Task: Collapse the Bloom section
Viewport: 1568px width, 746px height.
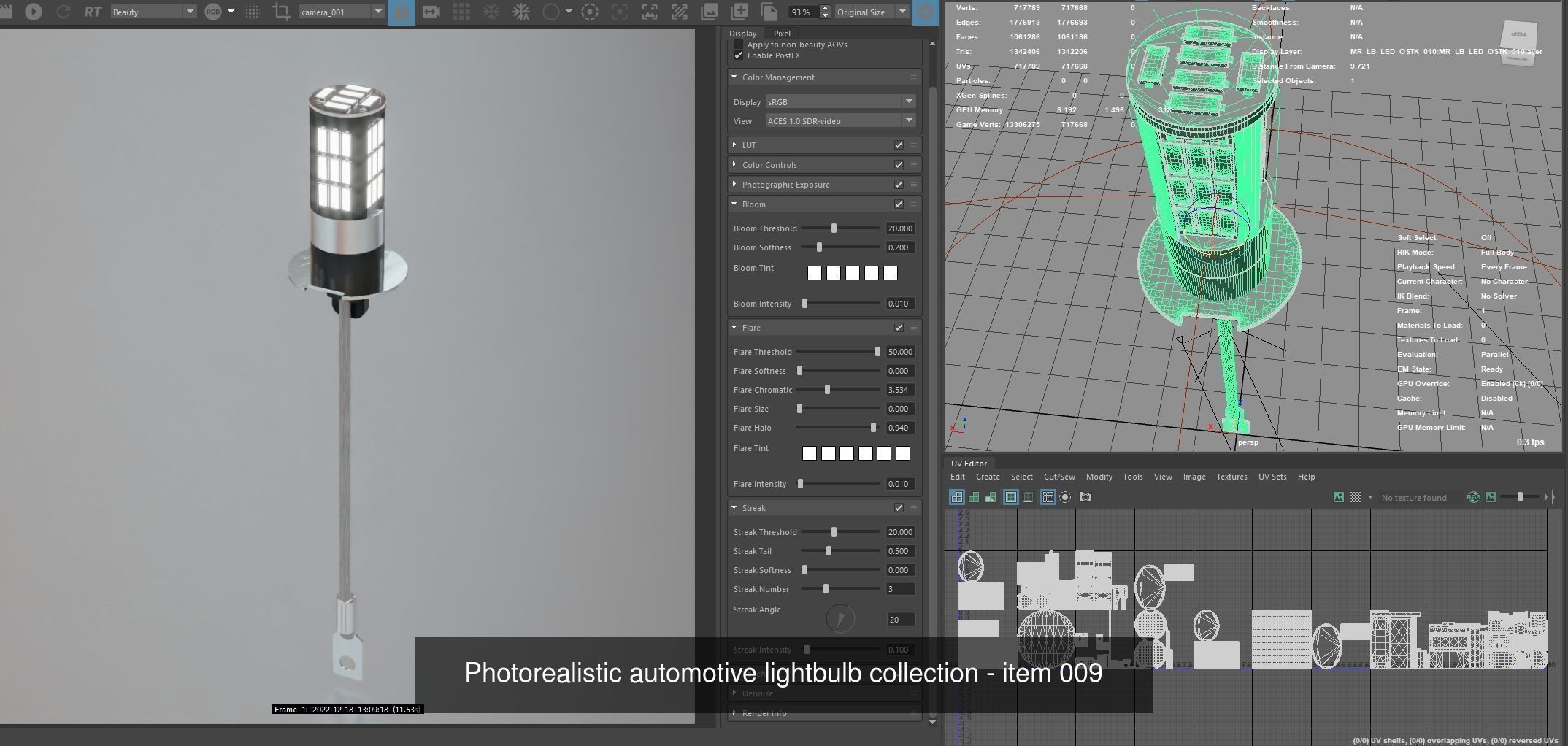Action: (x=734, y=204)
